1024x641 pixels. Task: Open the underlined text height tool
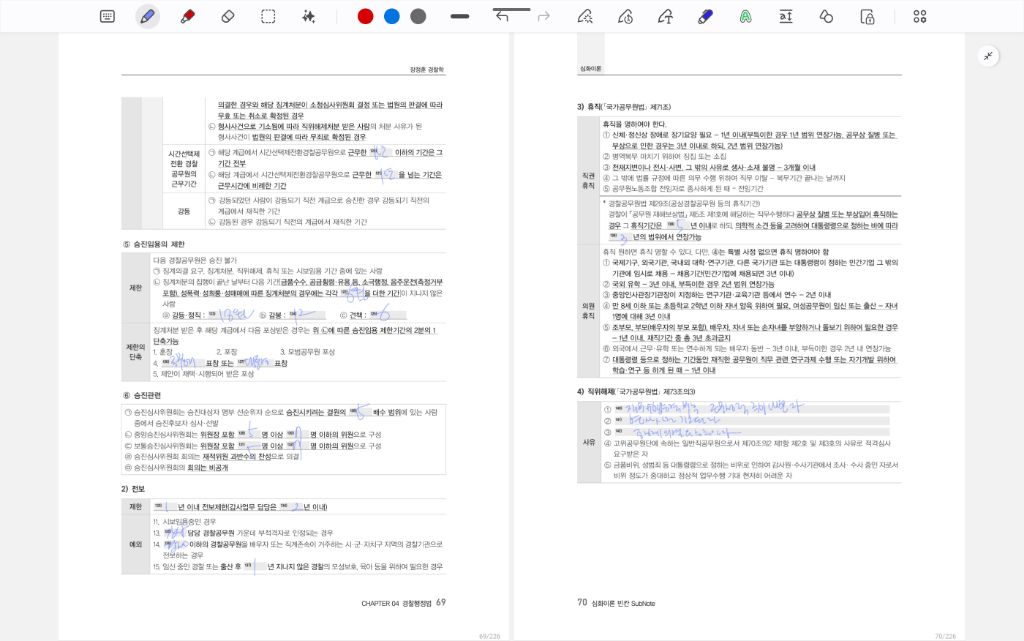pos(786,16)
